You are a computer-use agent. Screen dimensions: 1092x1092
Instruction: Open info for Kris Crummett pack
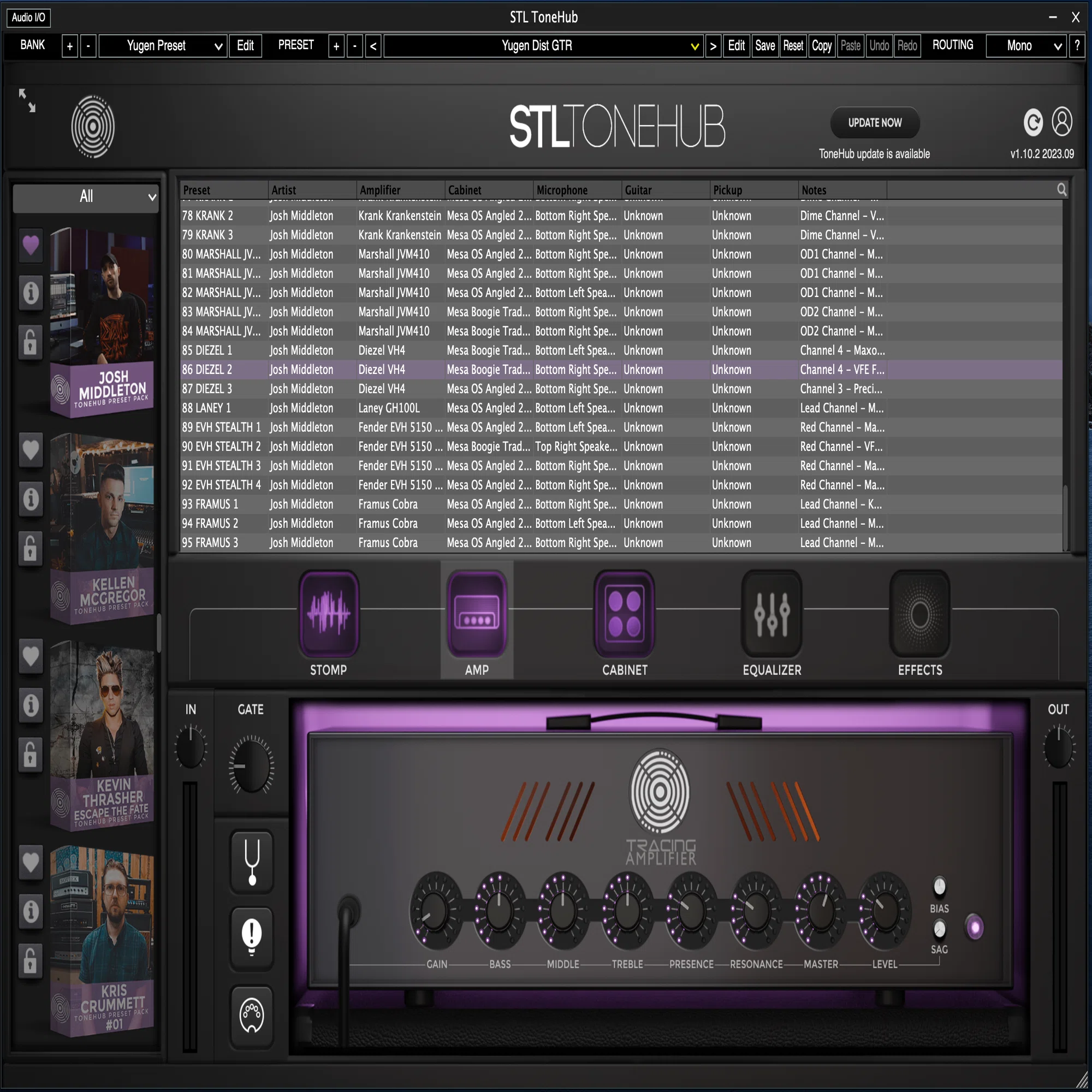[x=31, y=911]
